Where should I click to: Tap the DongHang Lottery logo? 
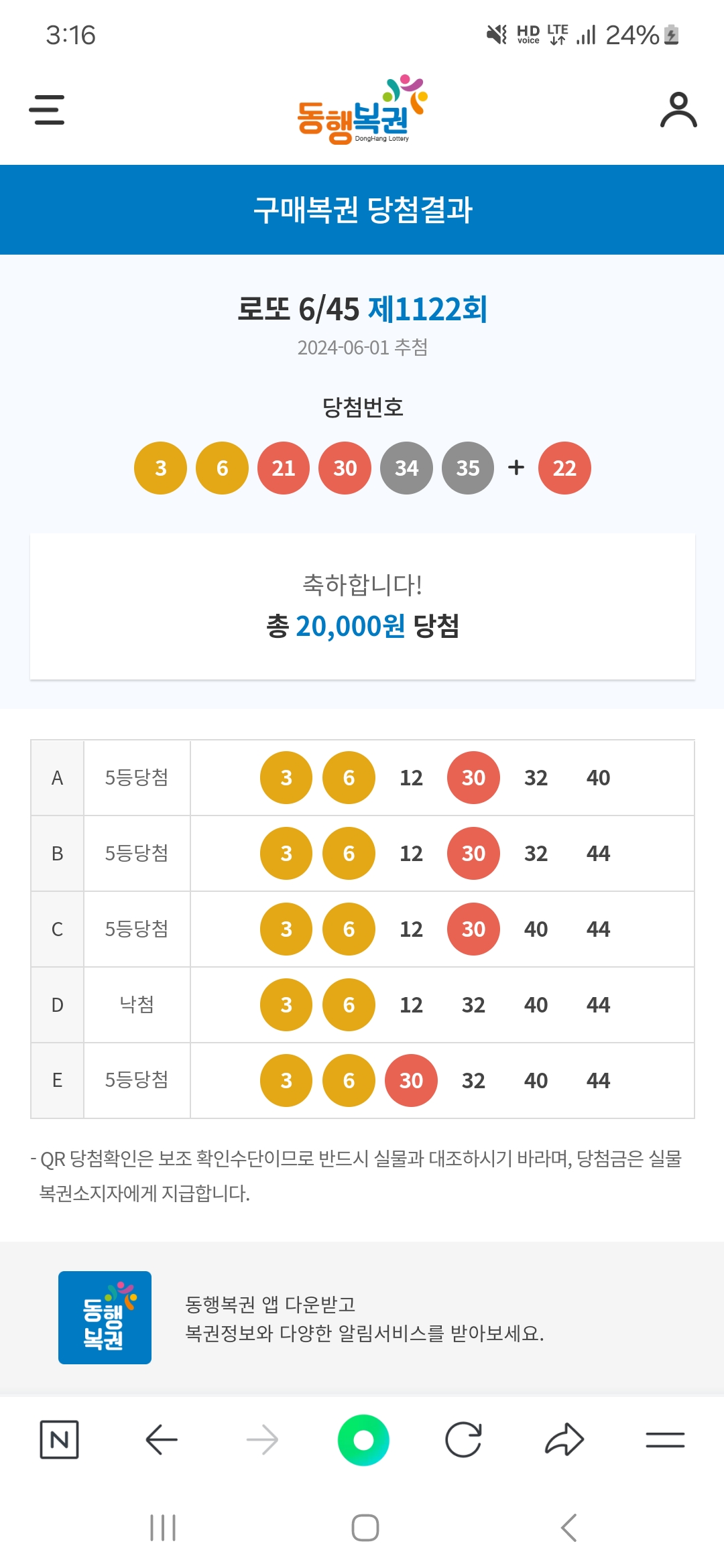click(362, 111)
